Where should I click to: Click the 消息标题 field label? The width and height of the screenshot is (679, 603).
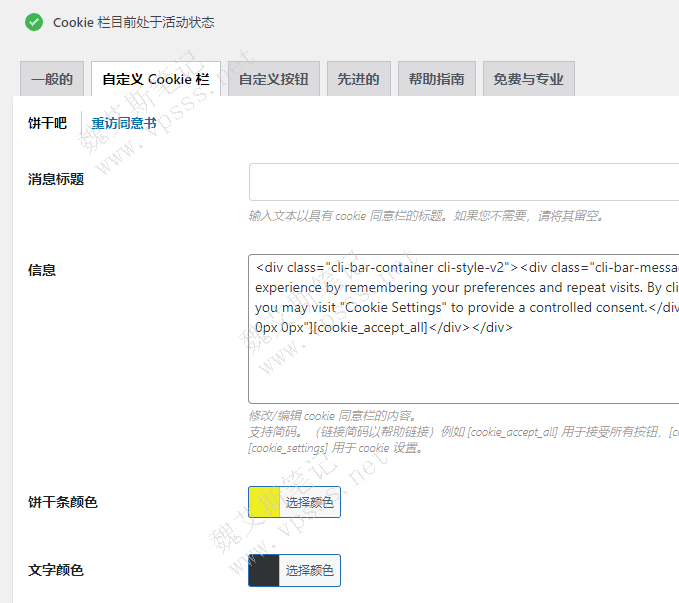[56, 180]
